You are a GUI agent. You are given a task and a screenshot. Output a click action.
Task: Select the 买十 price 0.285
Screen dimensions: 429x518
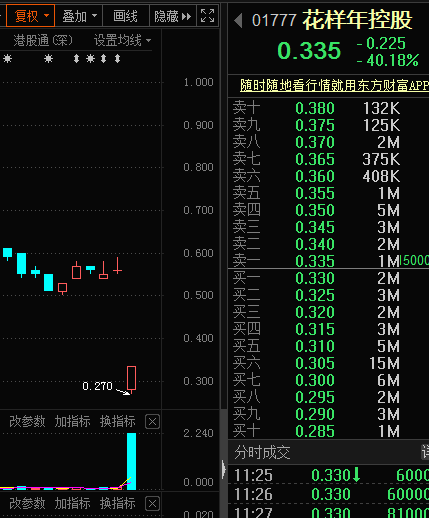(x=315, y=431)
